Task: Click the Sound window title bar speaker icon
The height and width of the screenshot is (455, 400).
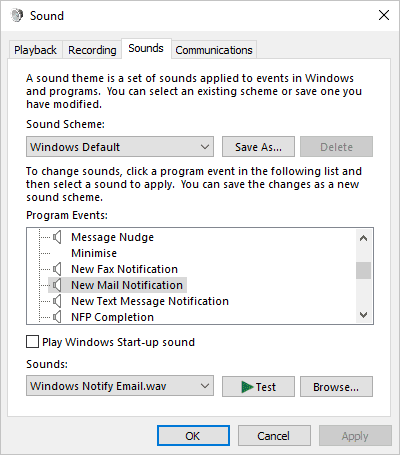Action: click(x=17, y=15)
